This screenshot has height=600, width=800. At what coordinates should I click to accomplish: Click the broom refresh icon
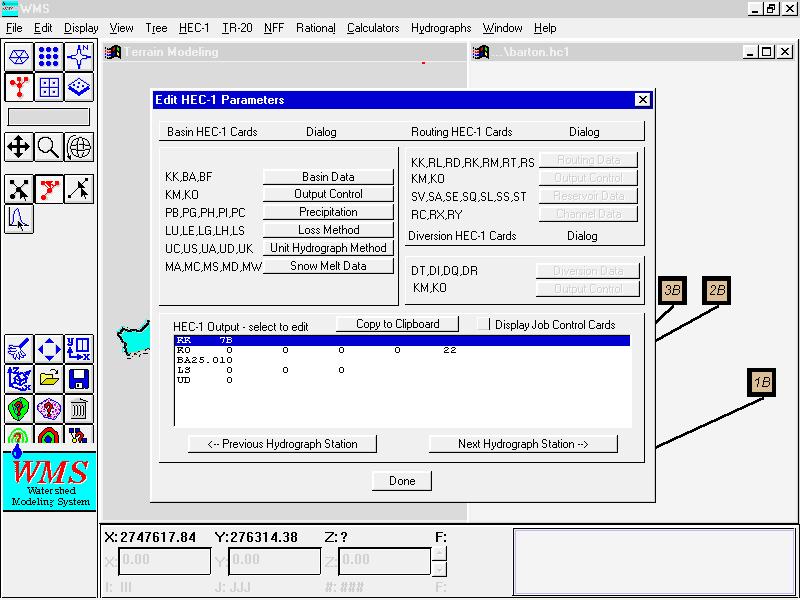(x=18, y=349)
